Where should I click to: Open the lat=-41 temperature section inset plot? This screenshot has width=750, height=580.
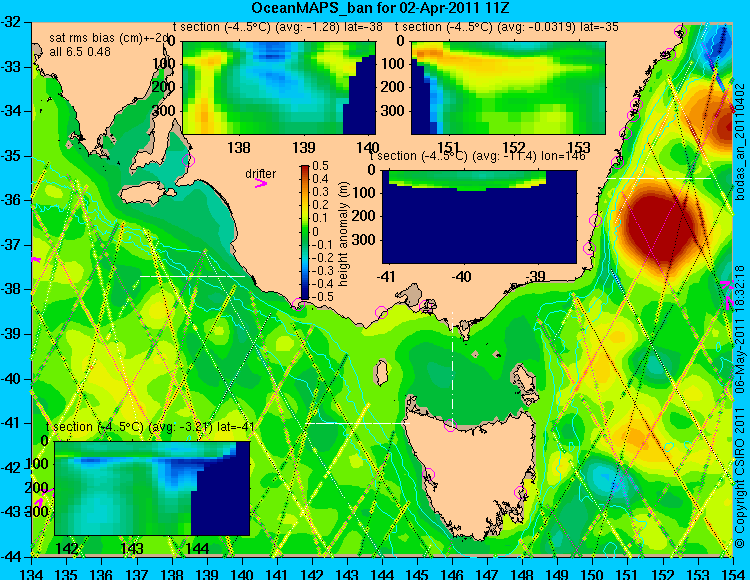click(152, 488)
